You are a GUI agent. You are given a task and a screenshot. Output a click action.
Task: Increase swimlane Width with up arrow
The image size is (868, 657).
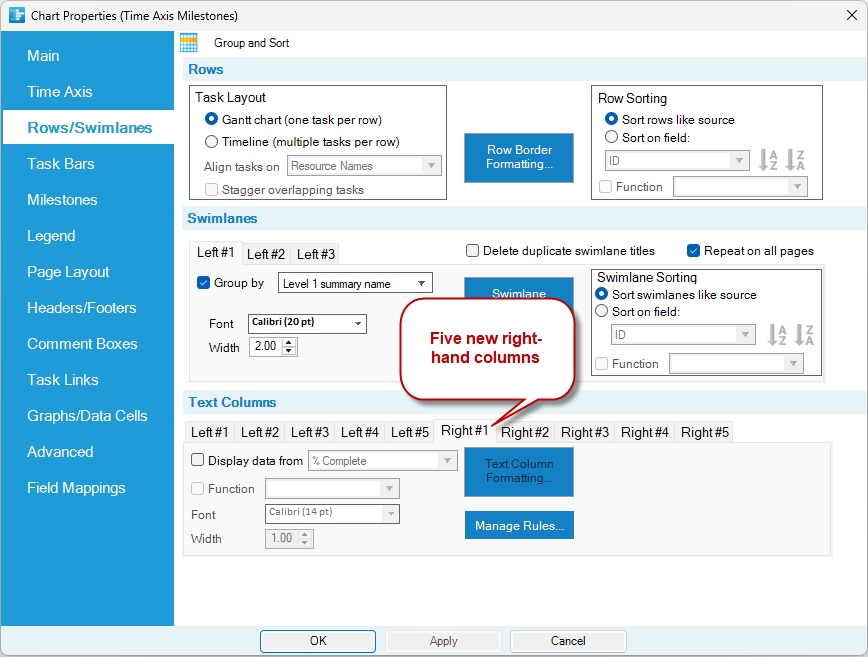[289, 343]
